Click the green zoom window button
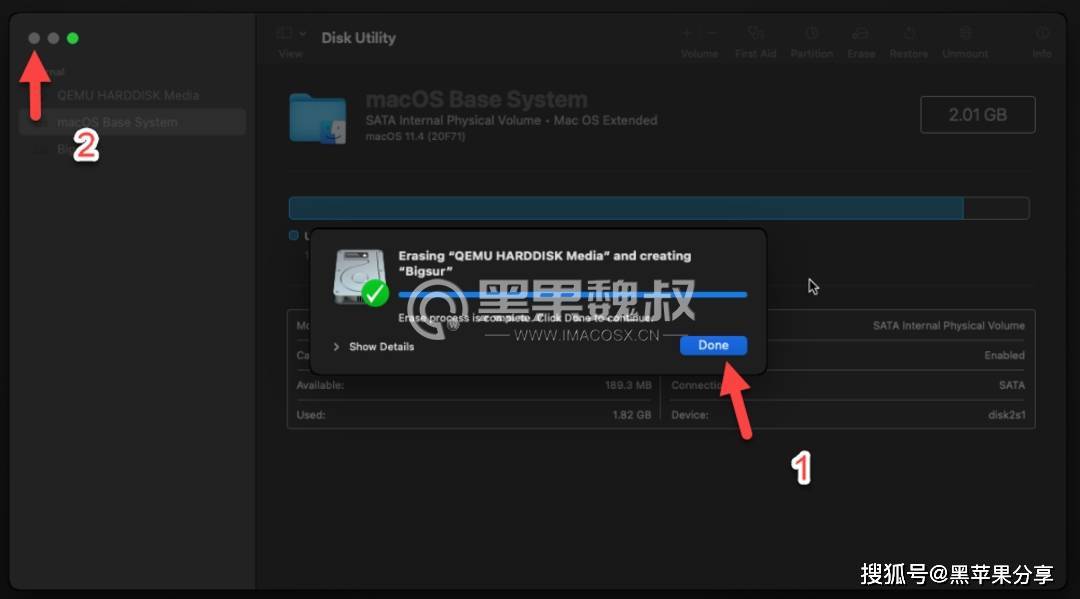Image resolution: width=1080 pixels, height=599 pixels. (x=72, y=38)
